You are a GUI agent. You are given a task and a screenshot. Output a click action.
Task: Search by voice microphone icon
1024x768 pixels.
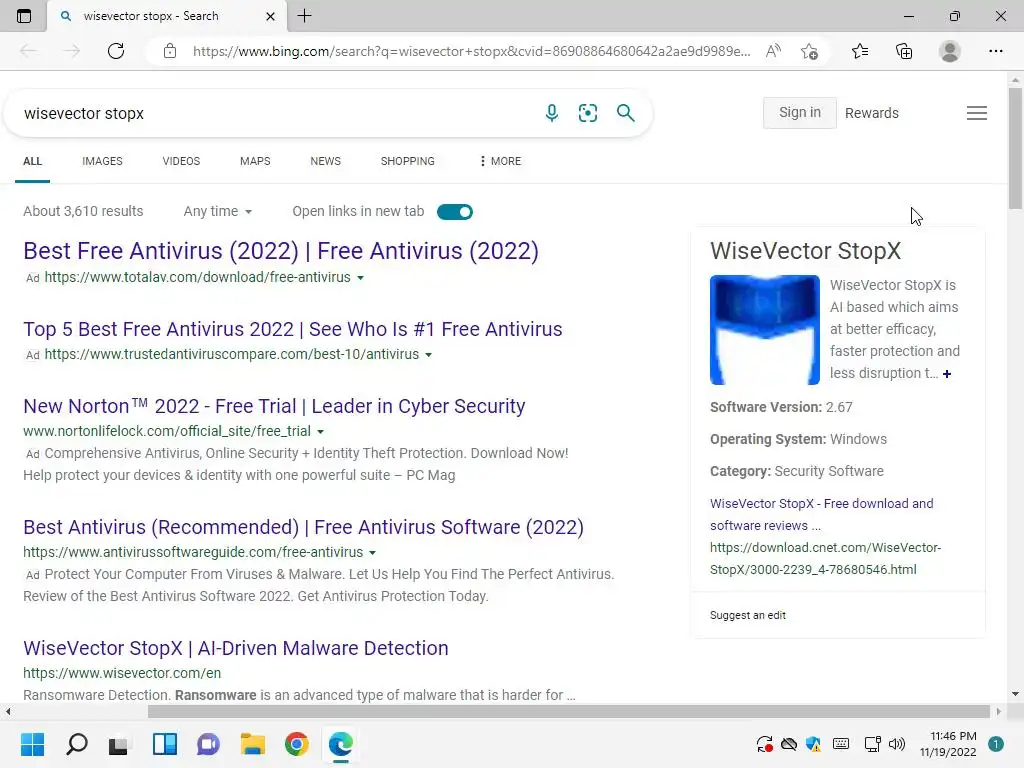[x=552, y=113]
